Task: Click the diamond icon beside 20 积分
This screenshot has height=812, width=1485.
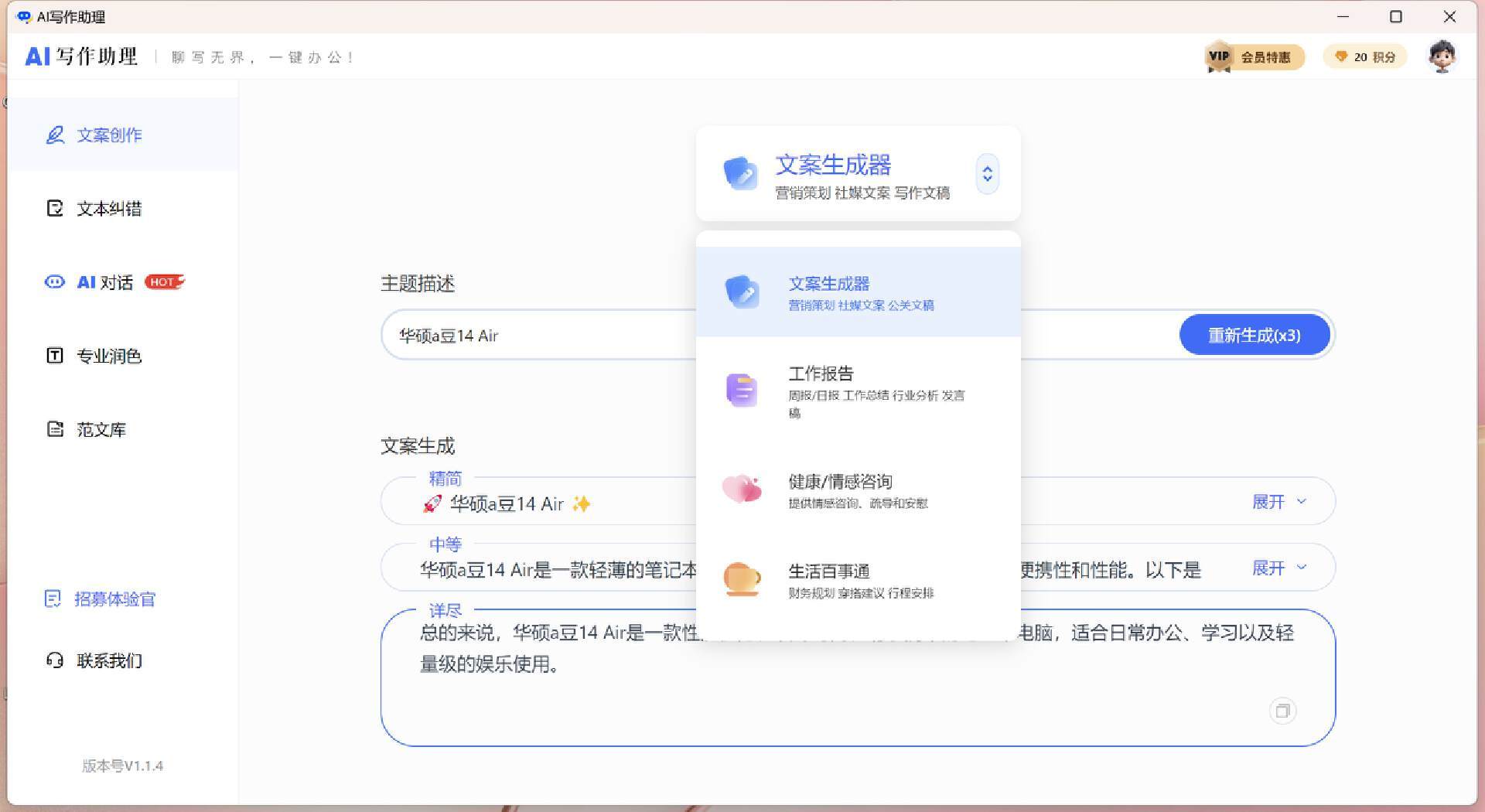Action: coord(1341,56)
